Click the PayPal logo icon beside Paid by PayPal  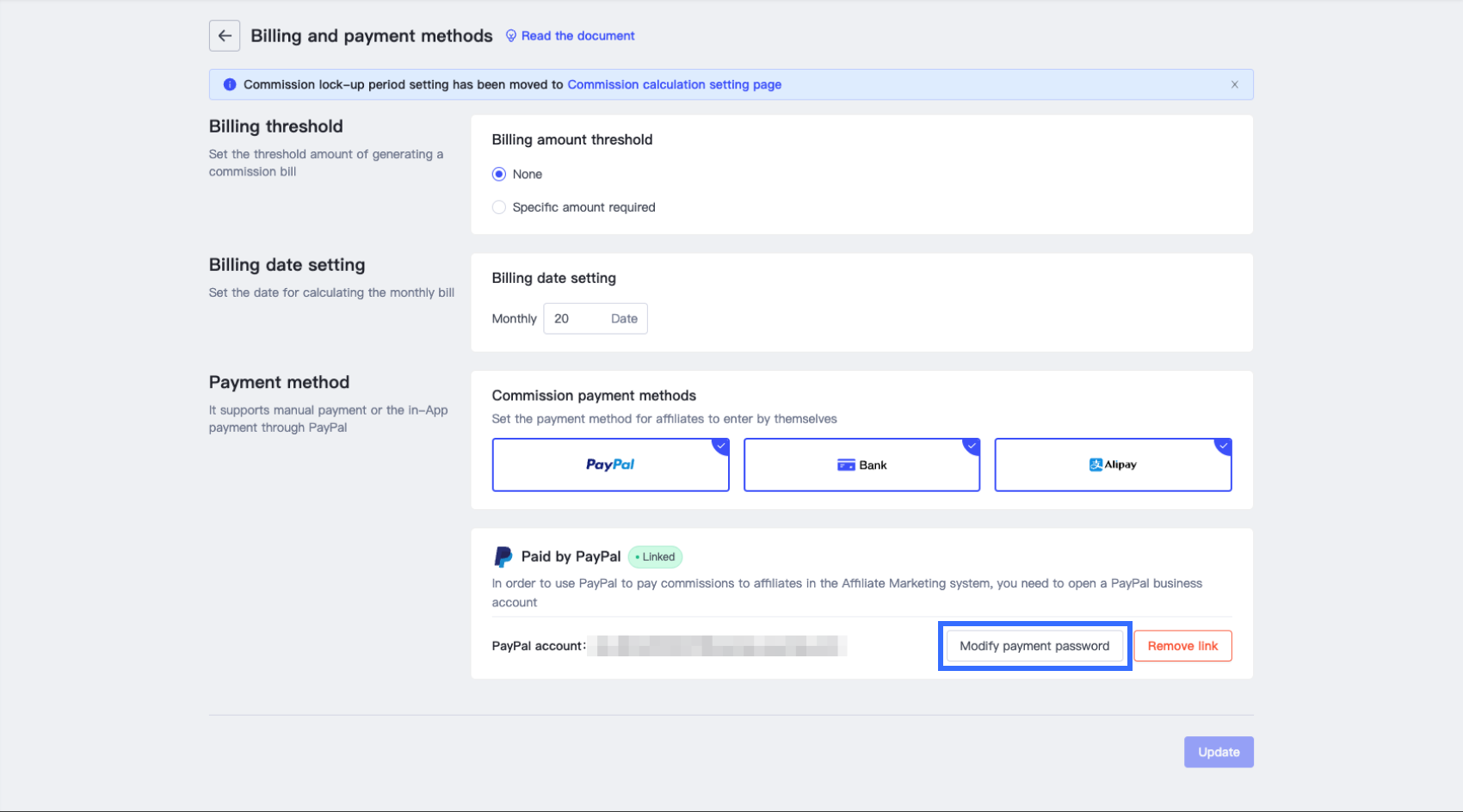pos(503,557)
